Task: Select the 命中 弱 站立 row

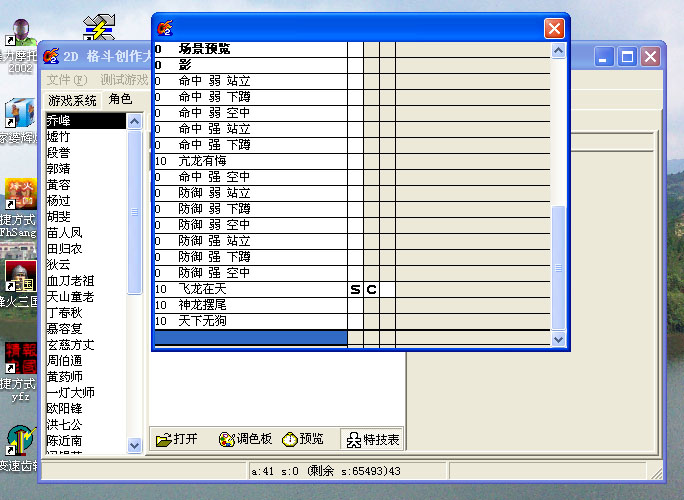Action: pos(251,81)
